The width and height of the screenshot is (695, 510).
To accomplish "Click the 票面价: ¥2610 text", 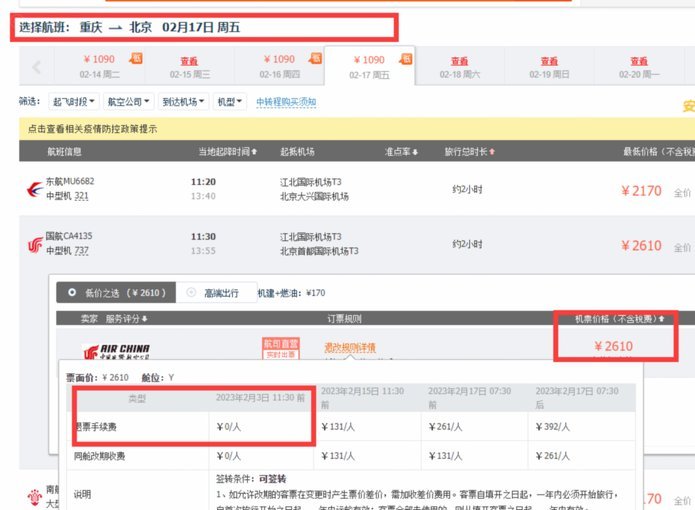I will (97, 378).
